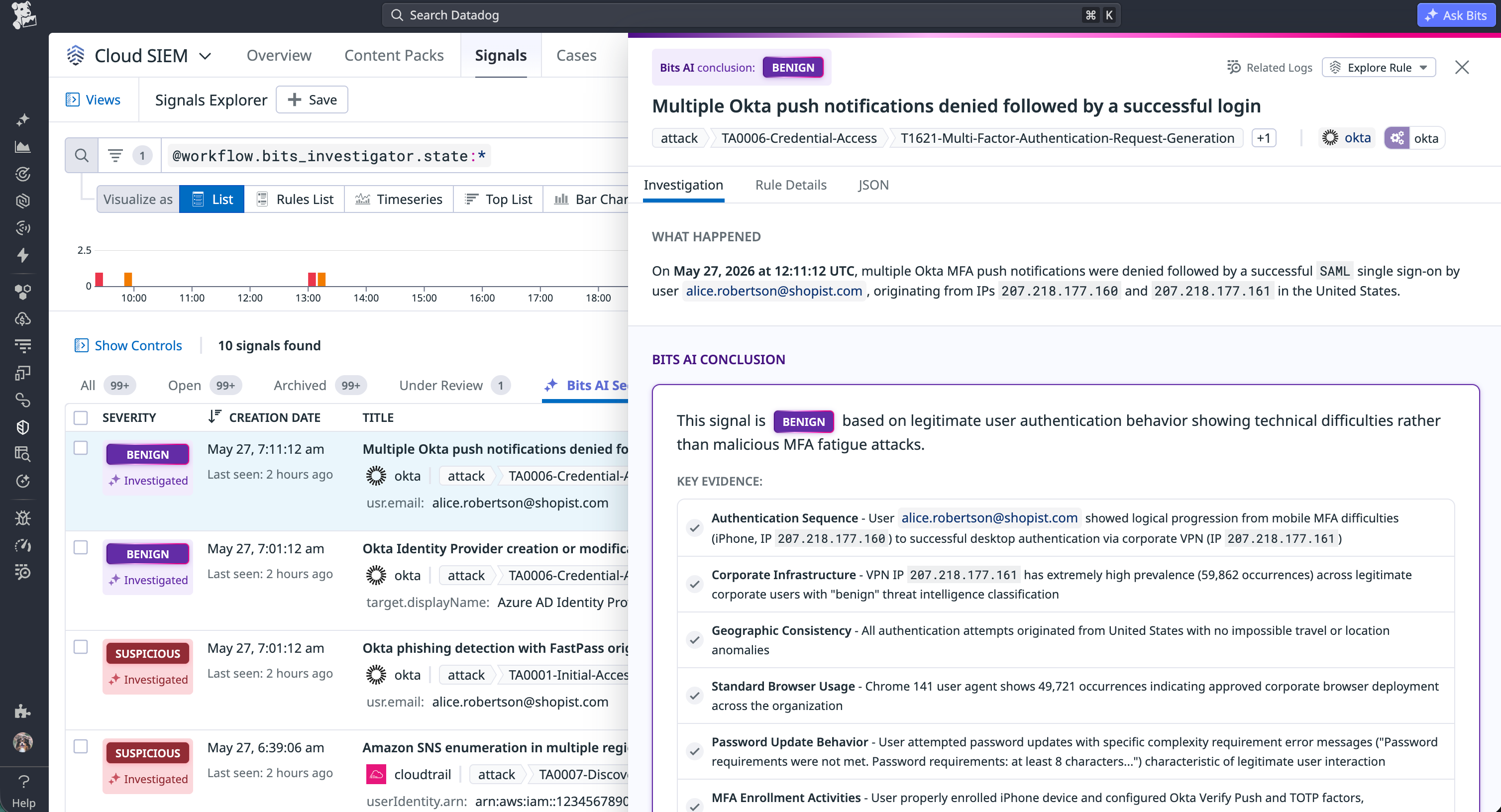Click the TA0006-Credential-Access tag in panel header
The image size is (1501, 812).
799,138
